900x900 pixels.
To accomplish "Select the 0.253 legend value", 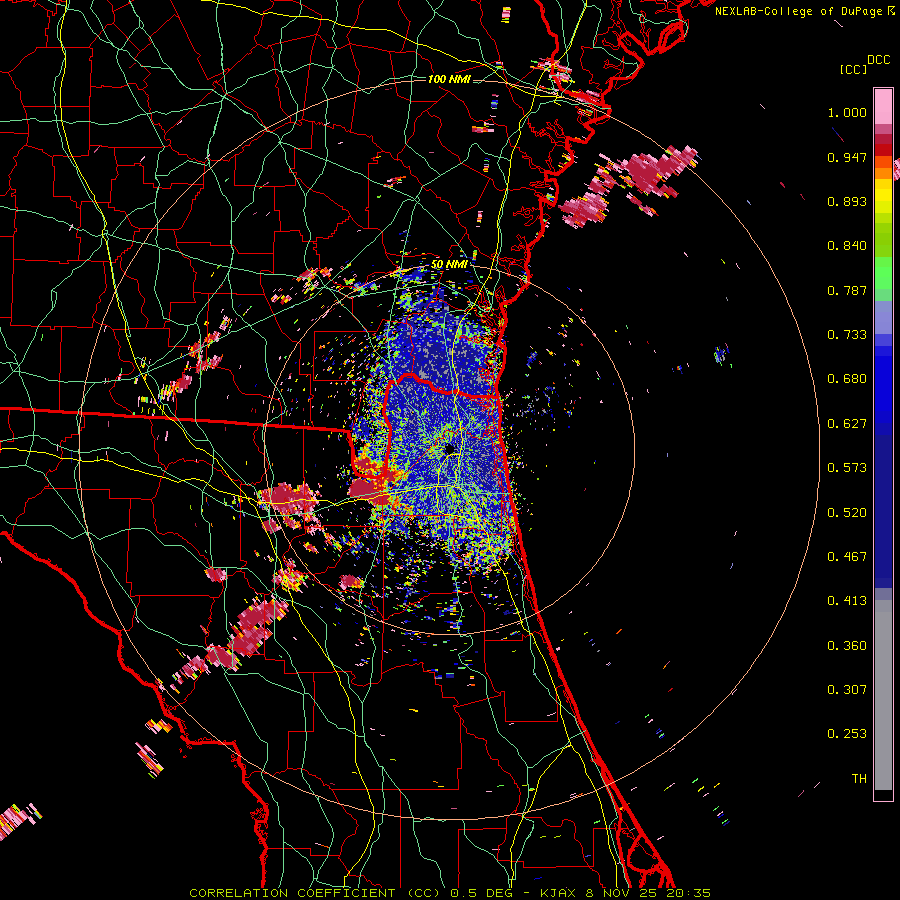I will 847,734.
